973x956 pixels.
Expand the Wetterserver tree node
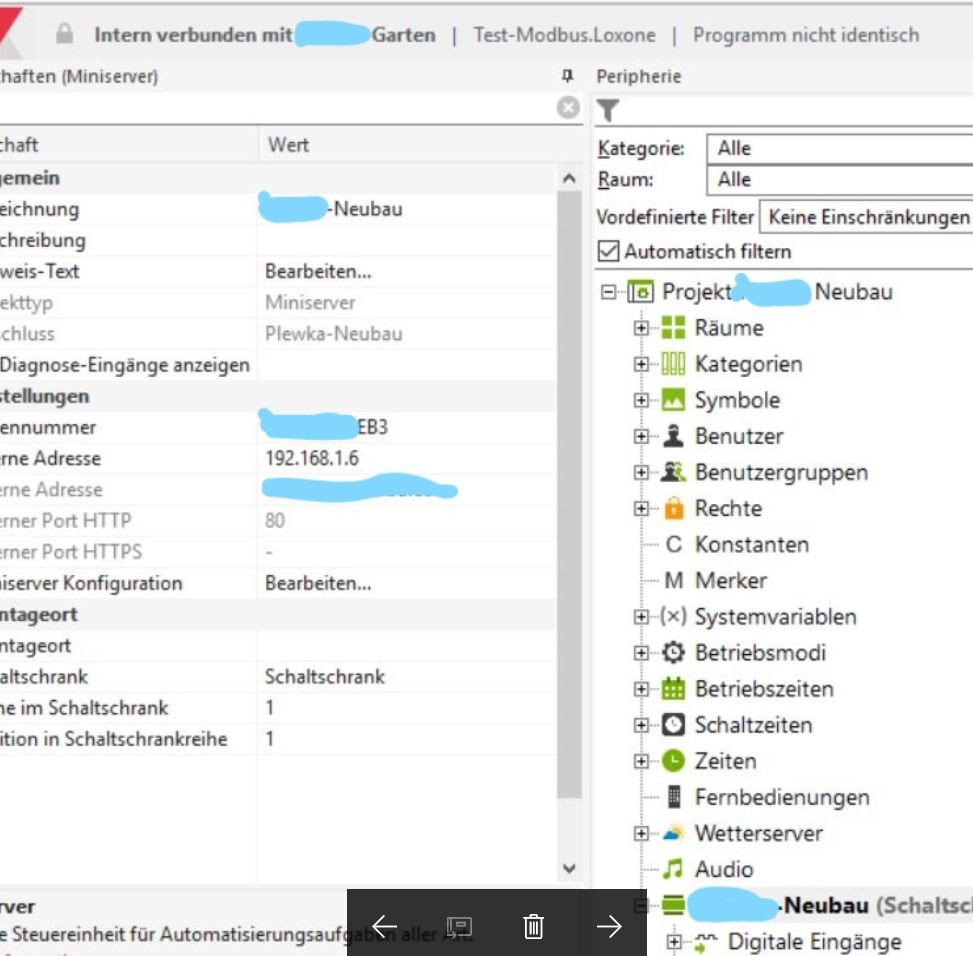(641, 833)
